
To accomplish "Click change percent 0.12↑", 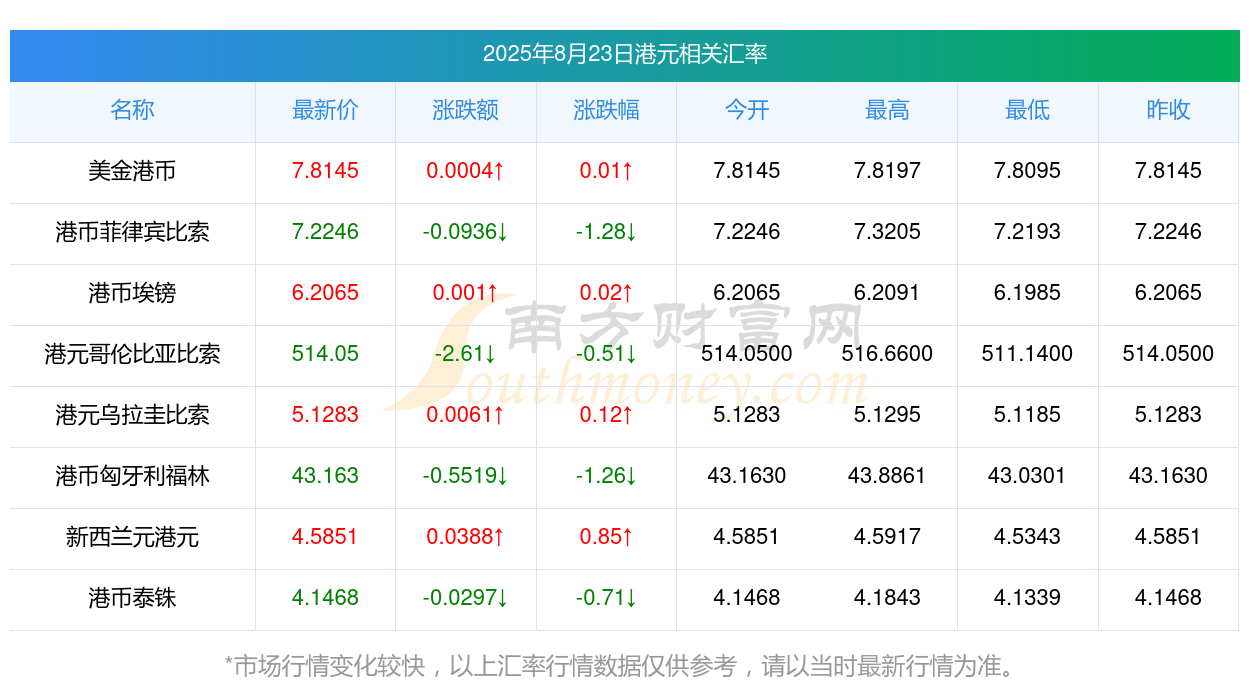I will (x=606, y=415).
